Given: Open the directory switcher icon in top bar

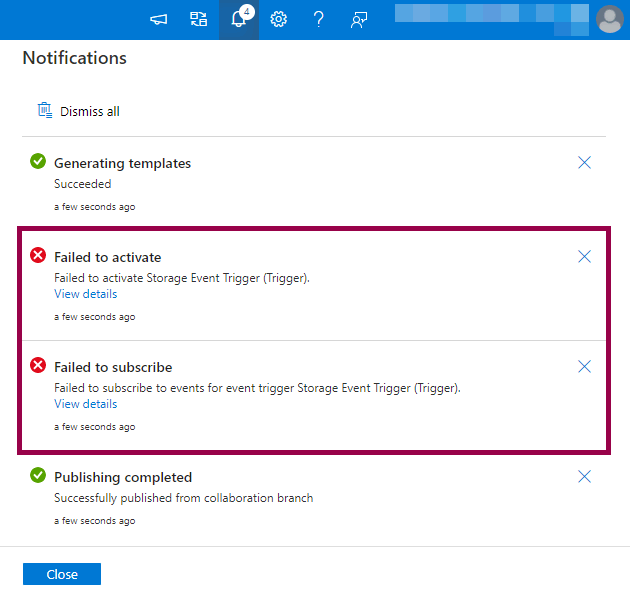Looking at the screenshot, I should pos(198,20).
